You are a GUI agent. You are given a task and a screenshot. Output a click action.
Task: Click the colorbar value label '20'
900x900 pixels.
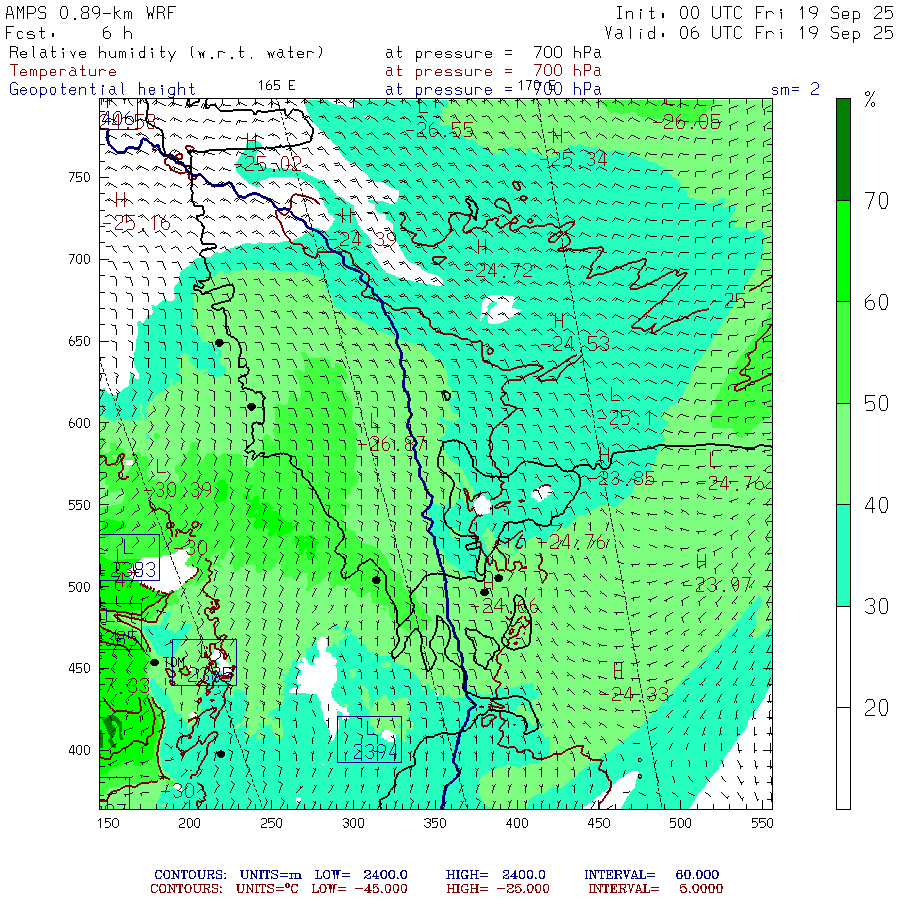pyautogui.click(x=876, y=708)
